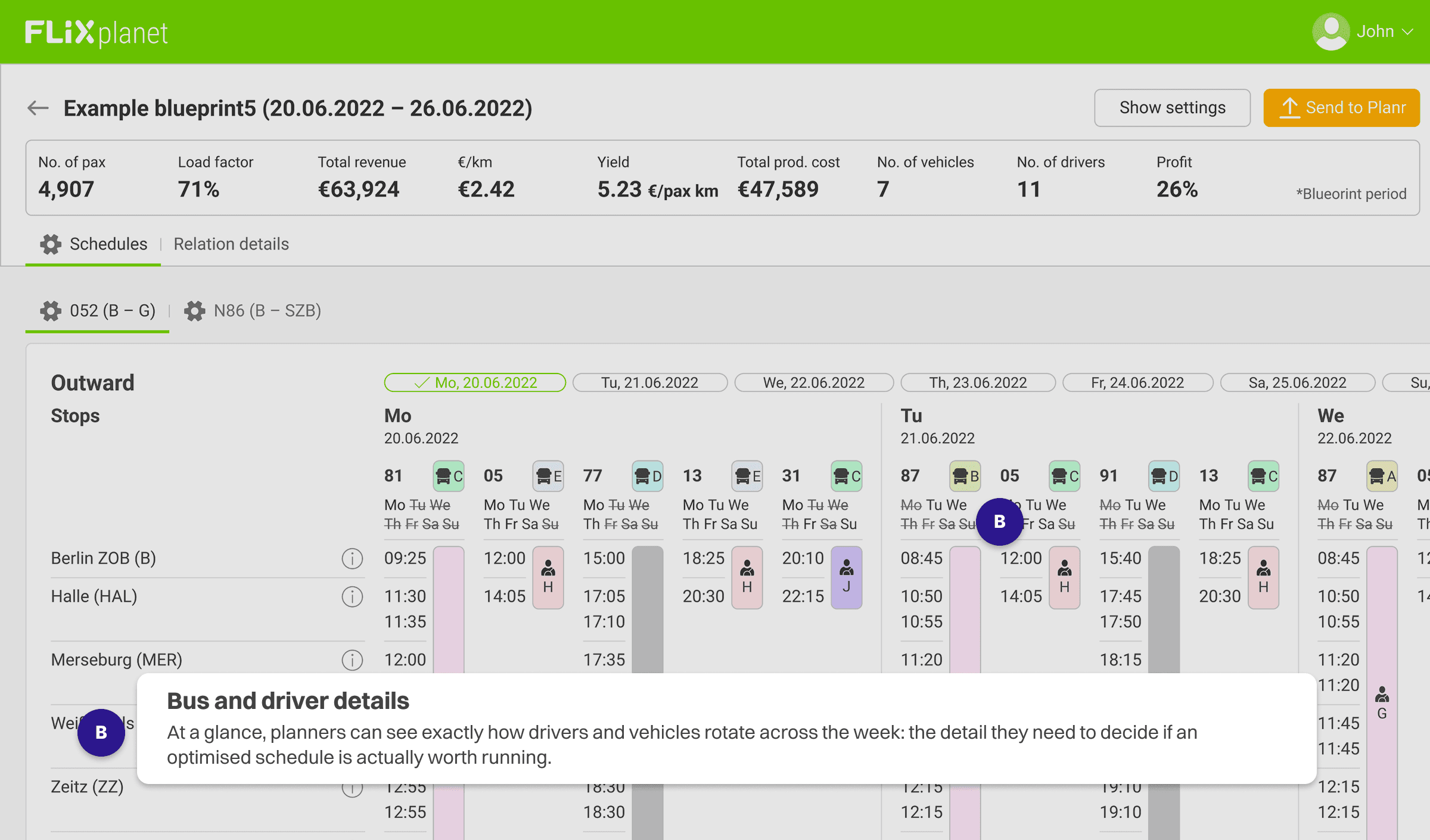Click the Send to Planr button
The width and height of the screenshot is (1430, 840).
1342,108
